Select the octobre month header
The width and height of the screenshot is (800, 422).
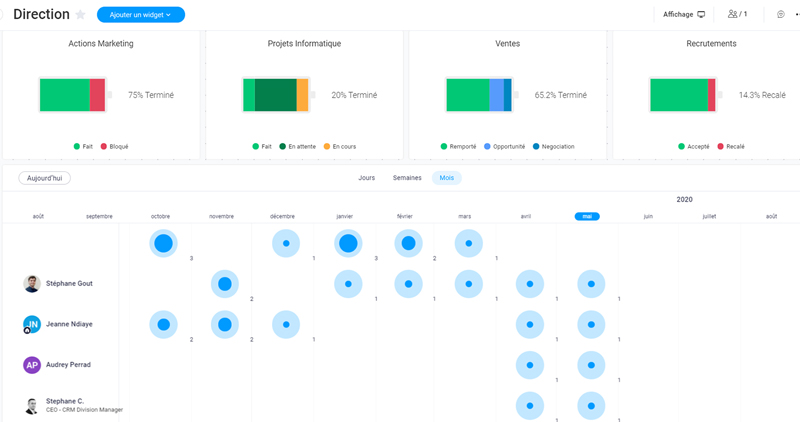(x=160, y=216)
